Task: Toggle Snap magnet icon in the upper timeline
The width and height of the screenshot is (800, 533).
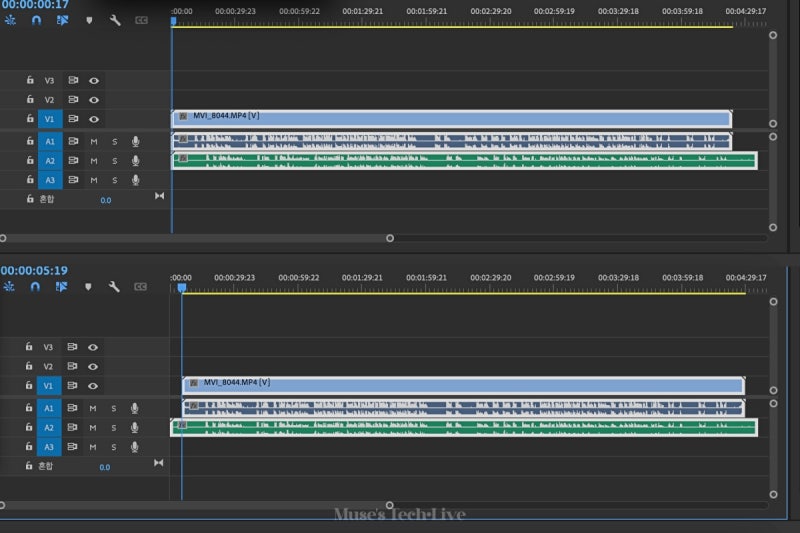Action: point(37,20)
